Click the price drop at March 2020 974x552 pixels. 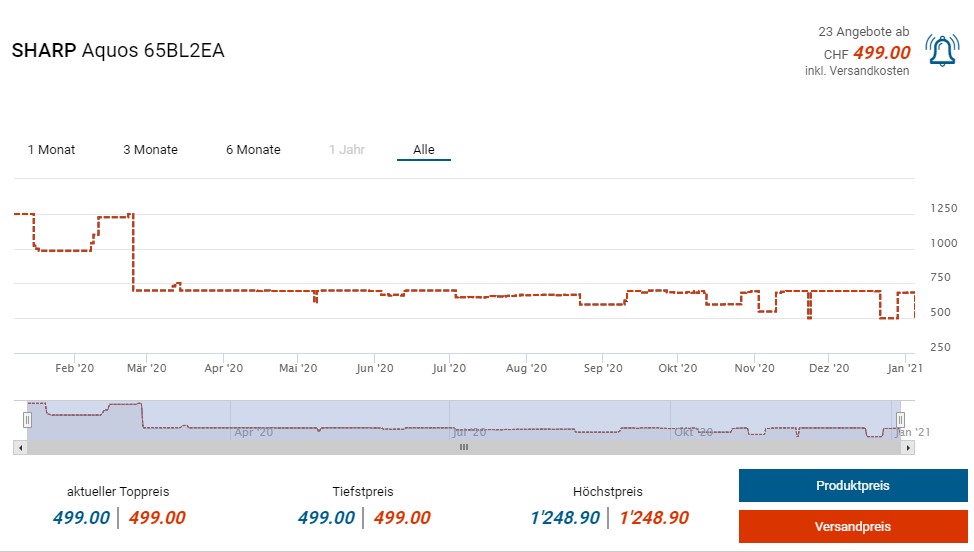[133, 252]
